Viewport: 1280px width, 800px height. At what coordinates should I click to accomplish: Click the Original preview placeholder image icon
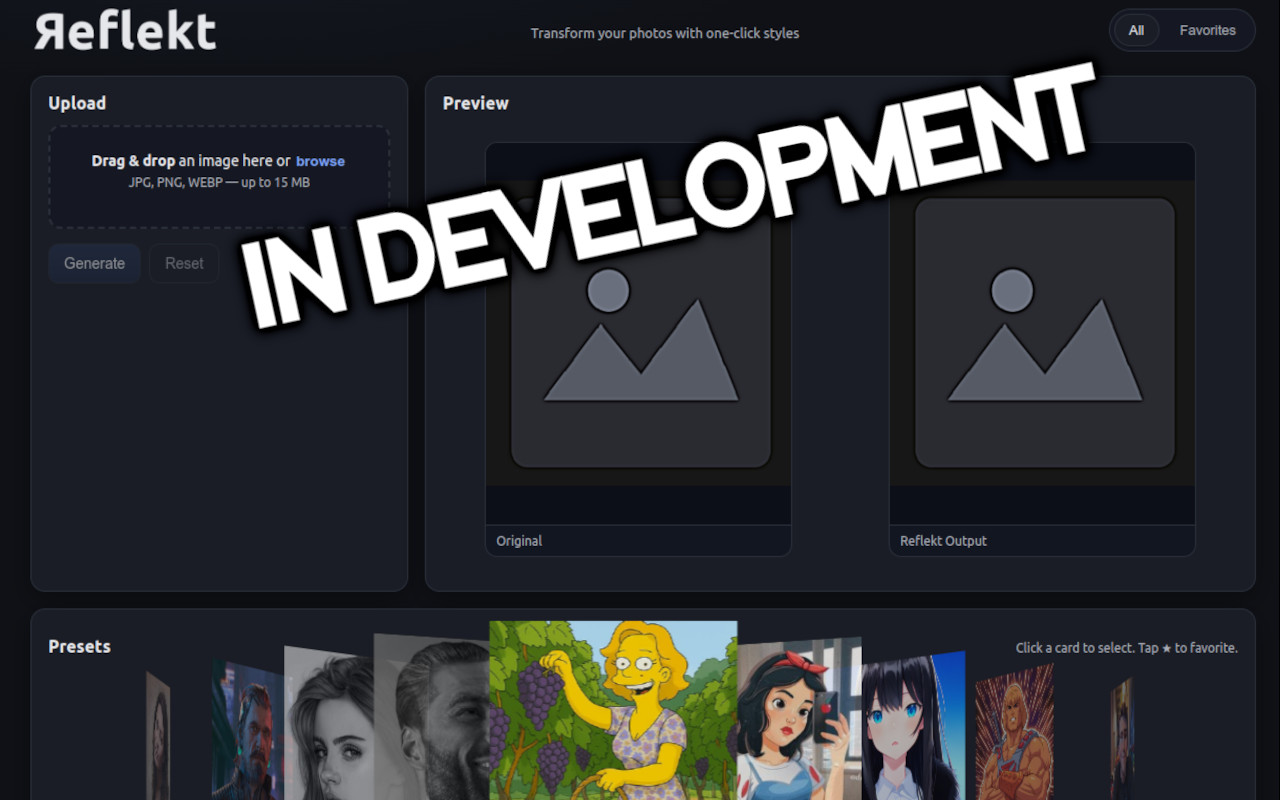click(640, 330)
